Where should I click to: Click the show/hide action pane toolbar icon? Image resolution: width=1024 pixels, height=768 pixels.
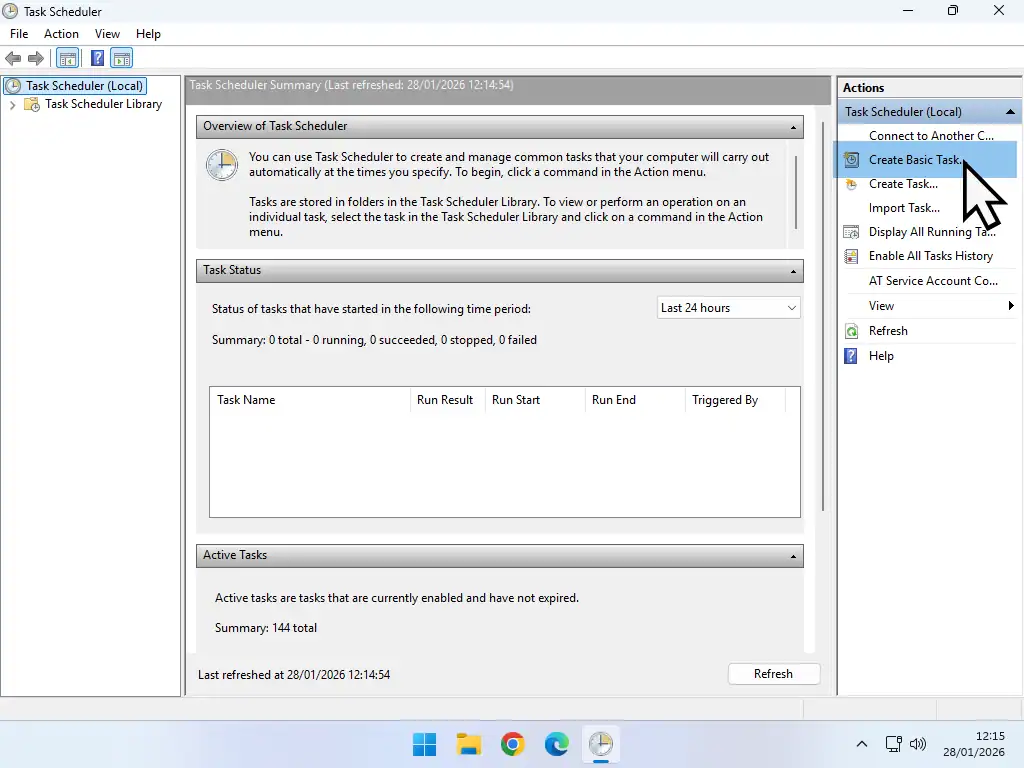pos(121,58)
